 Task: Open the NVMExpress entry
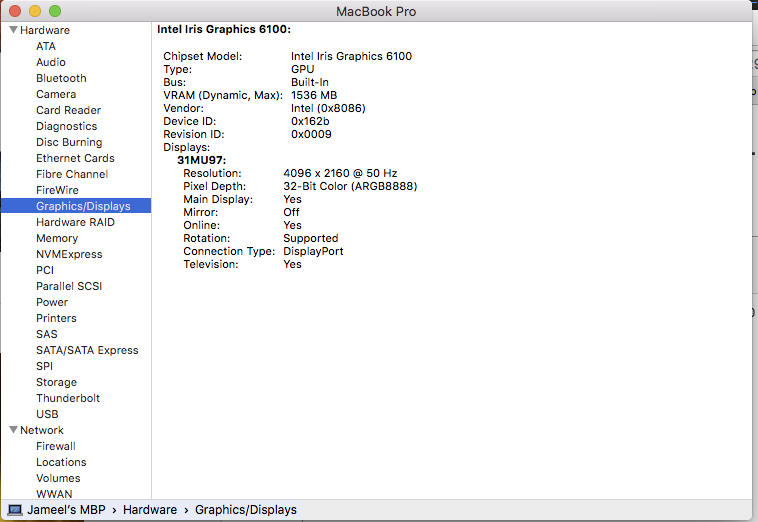(69, 254)
